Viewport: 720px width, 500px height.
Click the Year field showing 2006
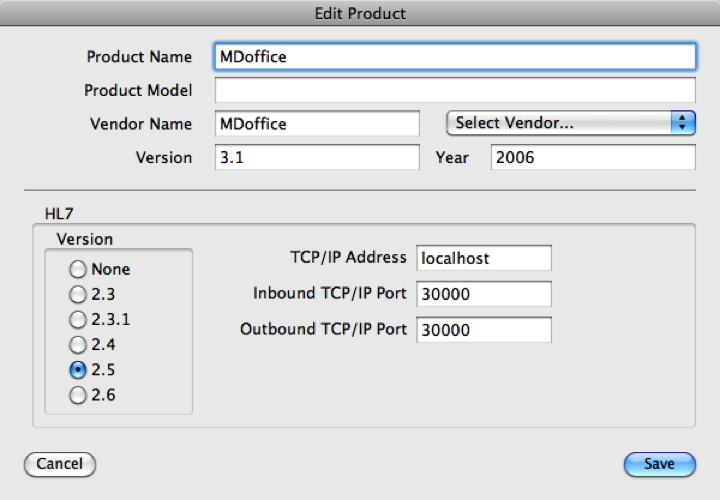592,158
